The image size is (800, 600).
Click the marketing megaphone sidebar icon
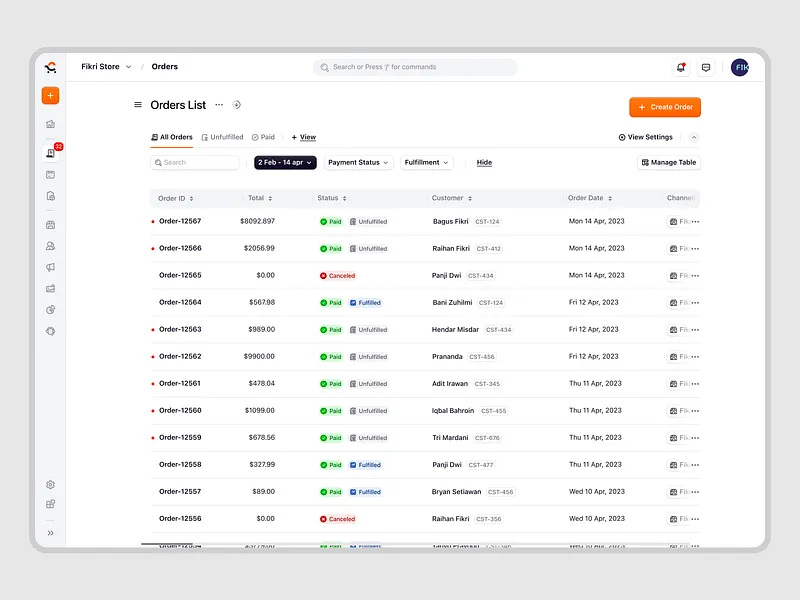tap(50, 267)
